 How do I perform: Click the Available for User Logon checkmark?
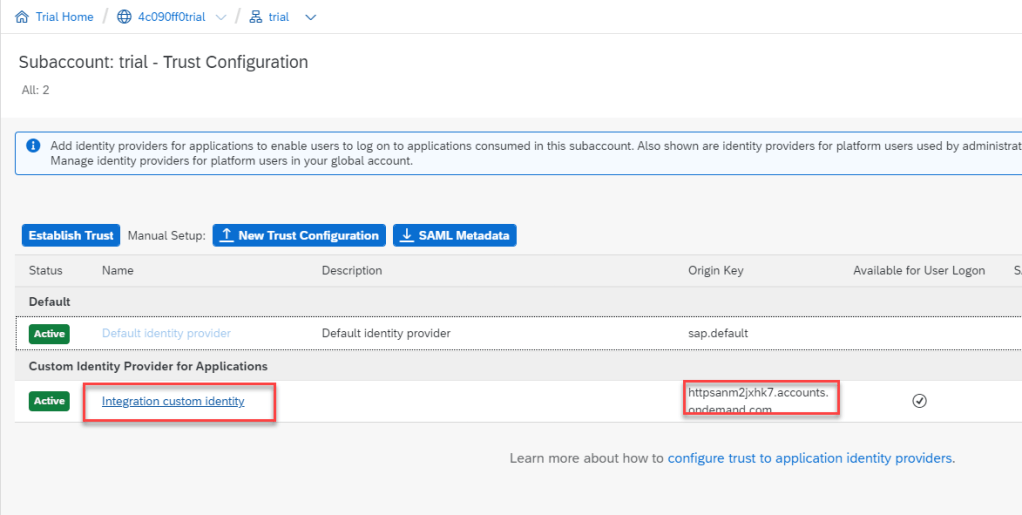click(x=919, y=401)
